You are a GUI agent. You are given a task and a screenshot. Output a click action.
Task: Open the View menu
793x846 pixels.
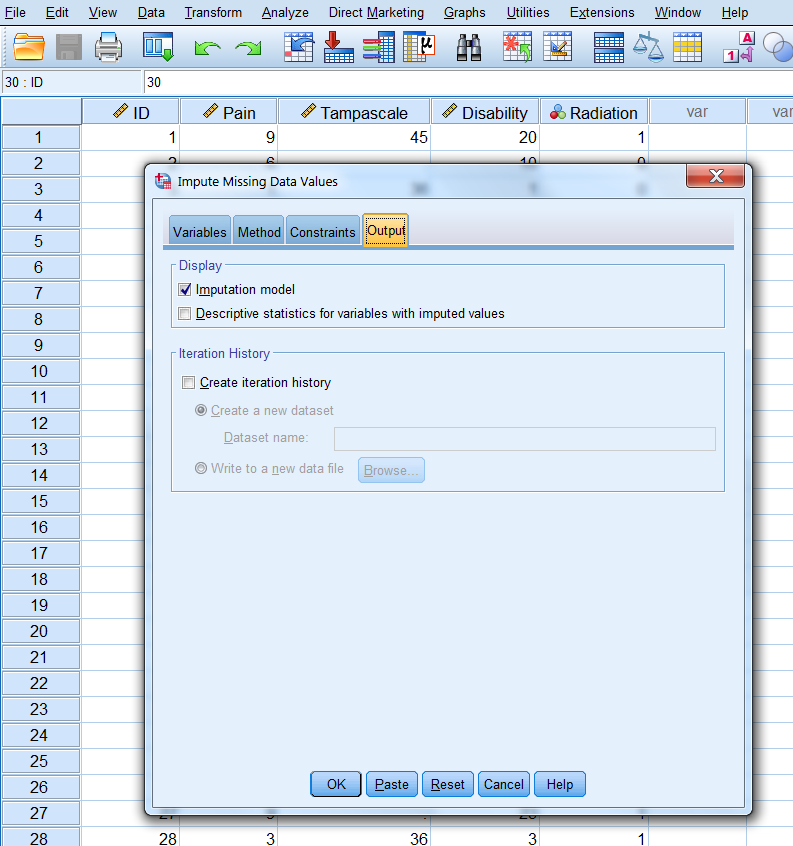click(x=102, y=12)
